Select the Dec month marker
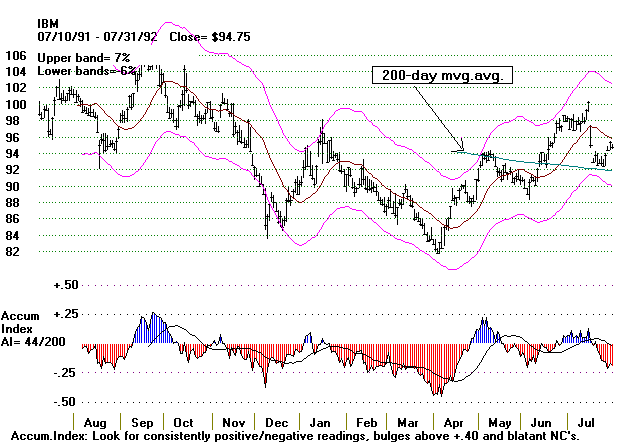This screenshot has height=442, width=620. (276, 422)
